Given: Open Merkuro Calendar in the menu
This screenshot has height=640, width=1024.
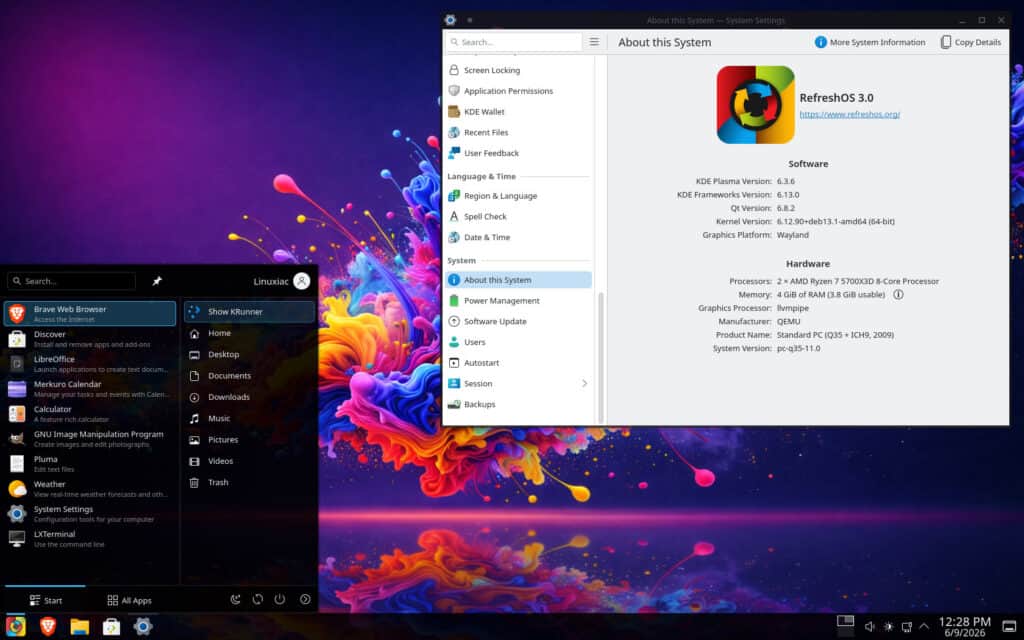Looking at the screenshot, I should click(90, 389).
